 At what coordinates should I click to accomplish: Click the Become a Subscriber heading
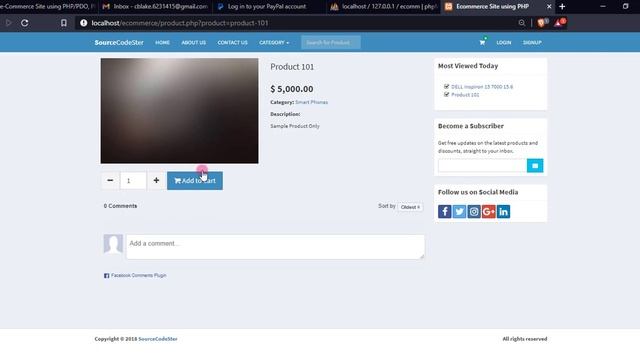[471, 126]
